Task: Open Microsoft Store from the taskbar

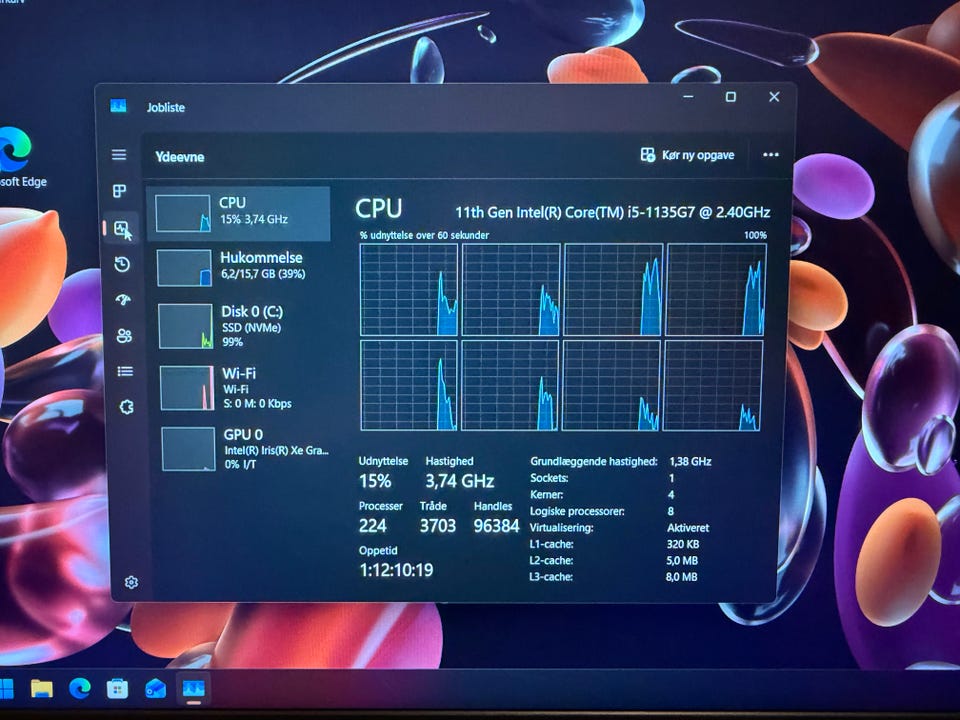Action: (x=117, y=689)
